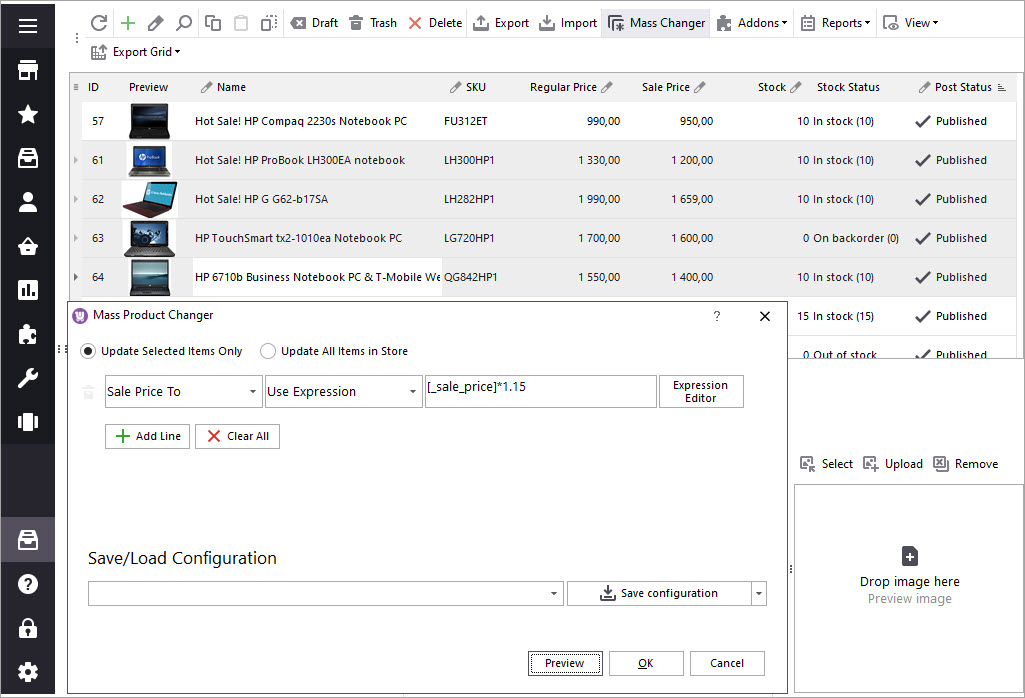This screenshot has height=698, width=1025.
Task: Click the green plus add product icon
Action: click(x=127, y=23)
